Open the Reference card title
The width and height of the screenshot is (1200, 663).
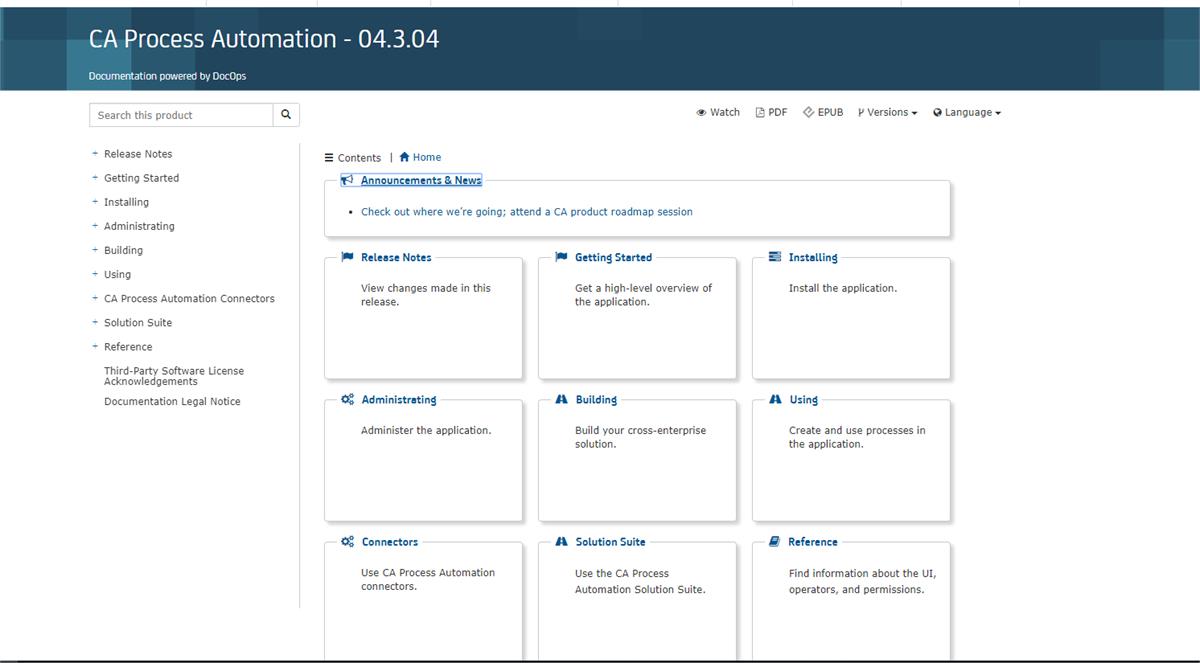click(x=813, y=542)
